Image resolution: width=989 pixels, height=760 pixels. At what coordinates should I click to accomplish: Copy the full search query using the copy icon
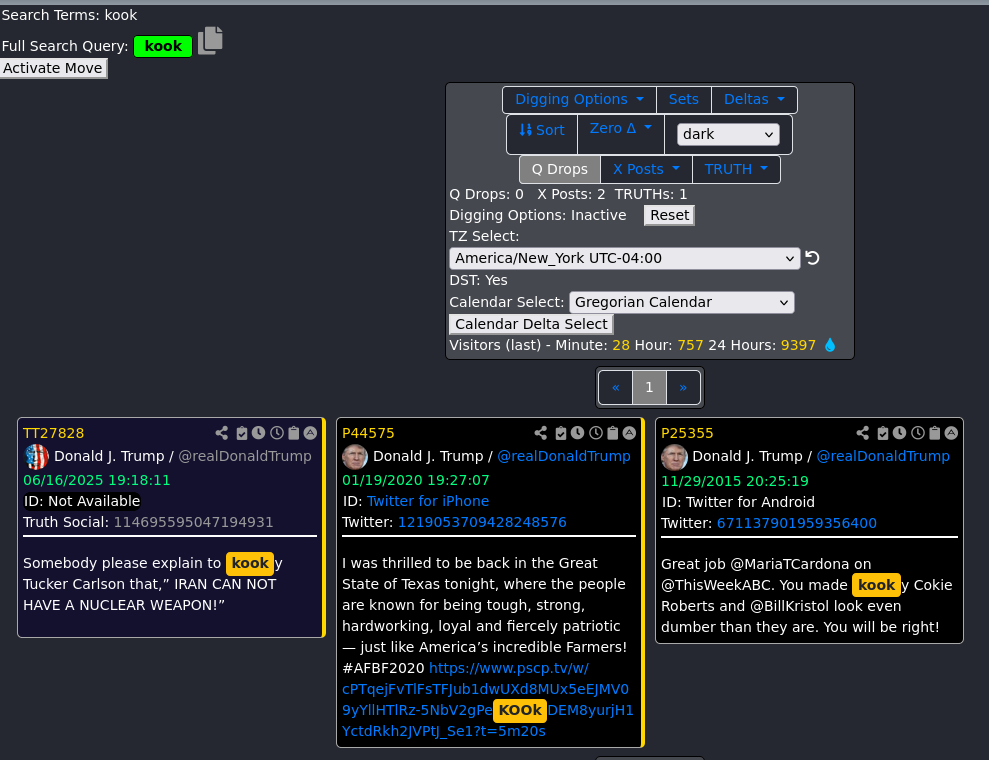[211, 41]
